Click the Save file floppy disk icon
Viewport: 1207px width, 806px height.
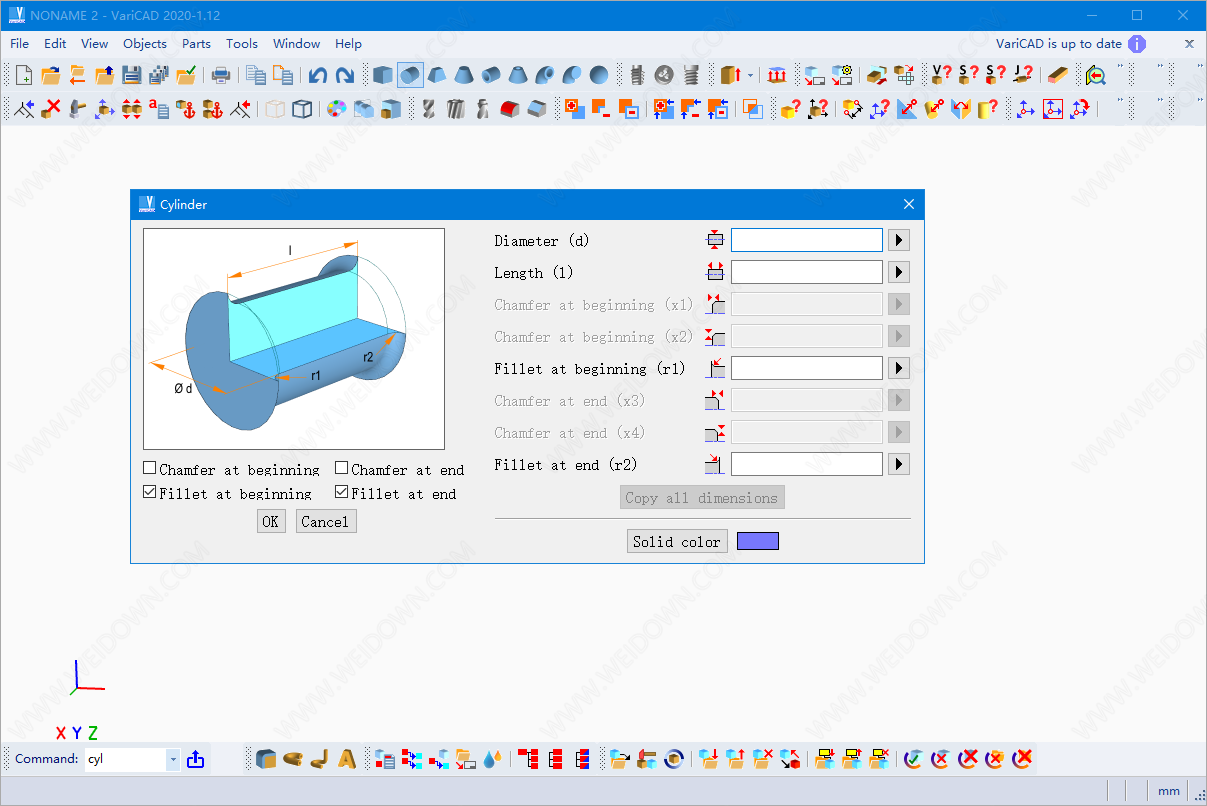tap(131, 75)
